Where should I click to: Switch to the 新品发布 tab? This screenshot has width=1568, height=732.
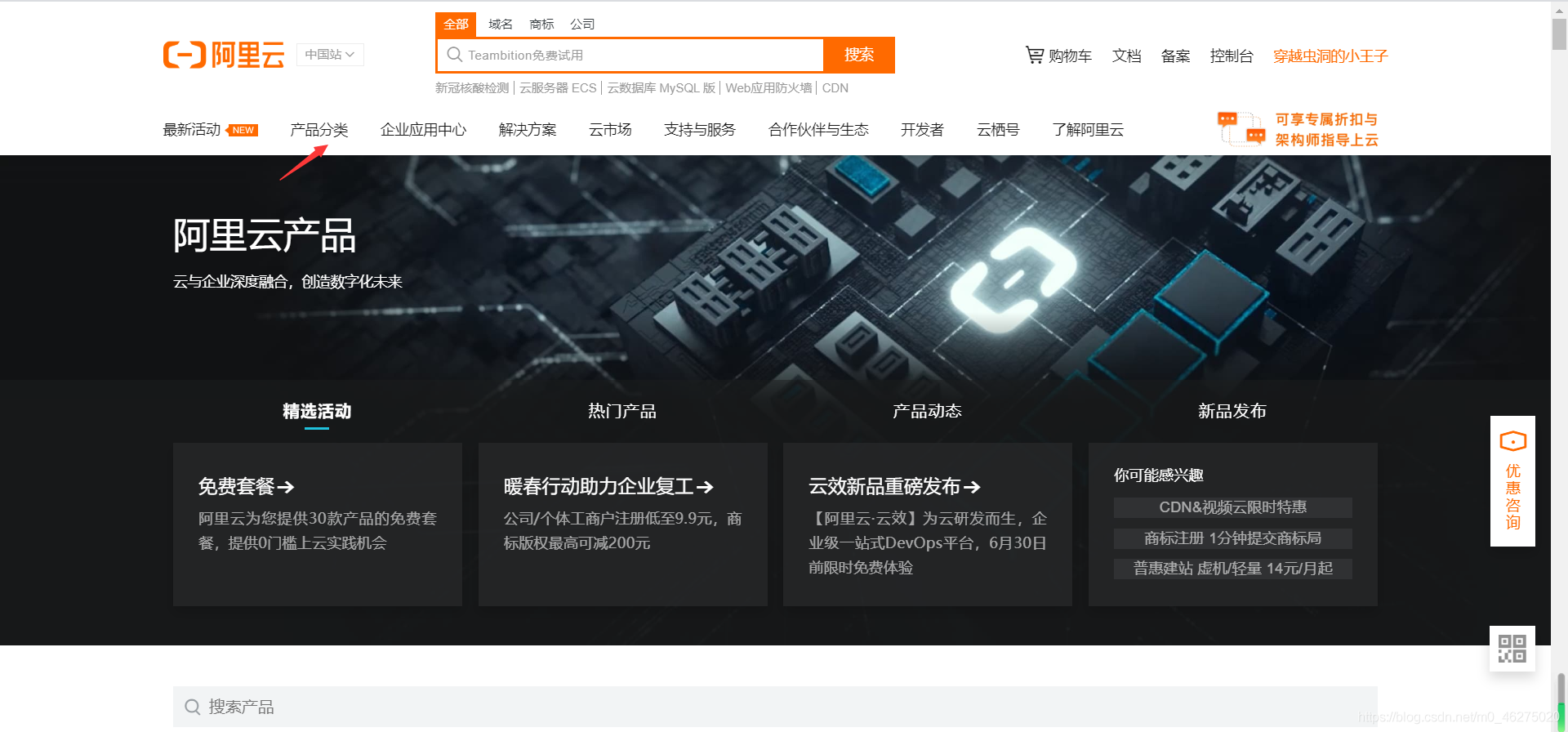[1232, 411]
